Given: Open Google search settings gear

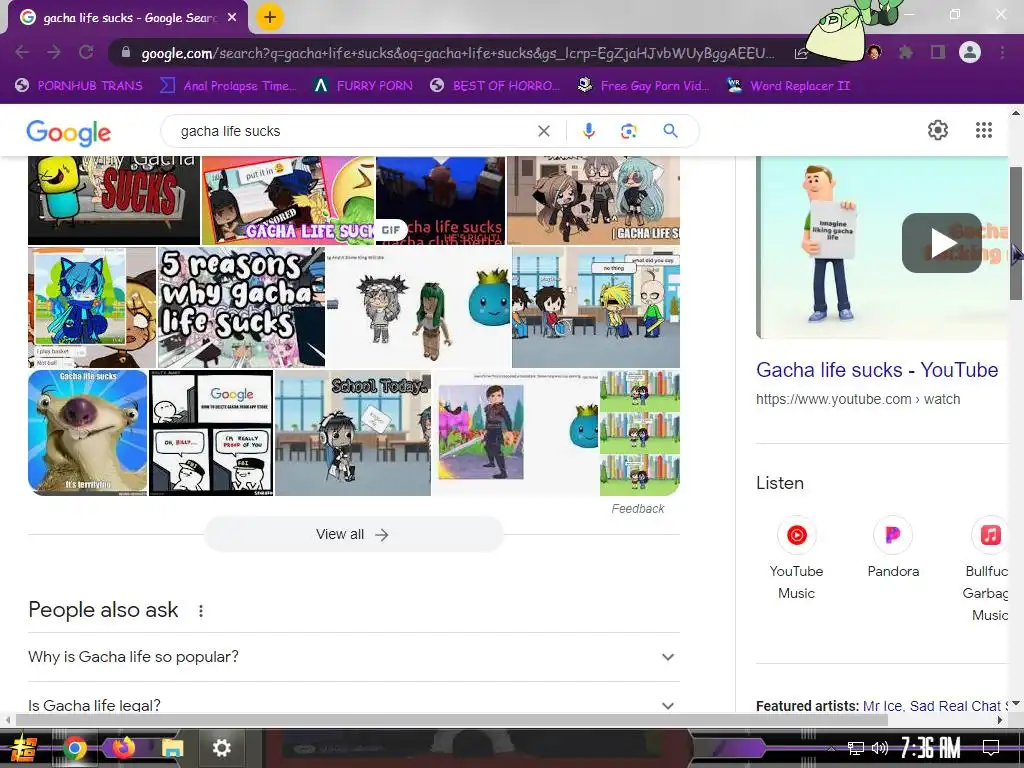Looking at the screenshot, I should pyautogui.click(x=938, y=130).
